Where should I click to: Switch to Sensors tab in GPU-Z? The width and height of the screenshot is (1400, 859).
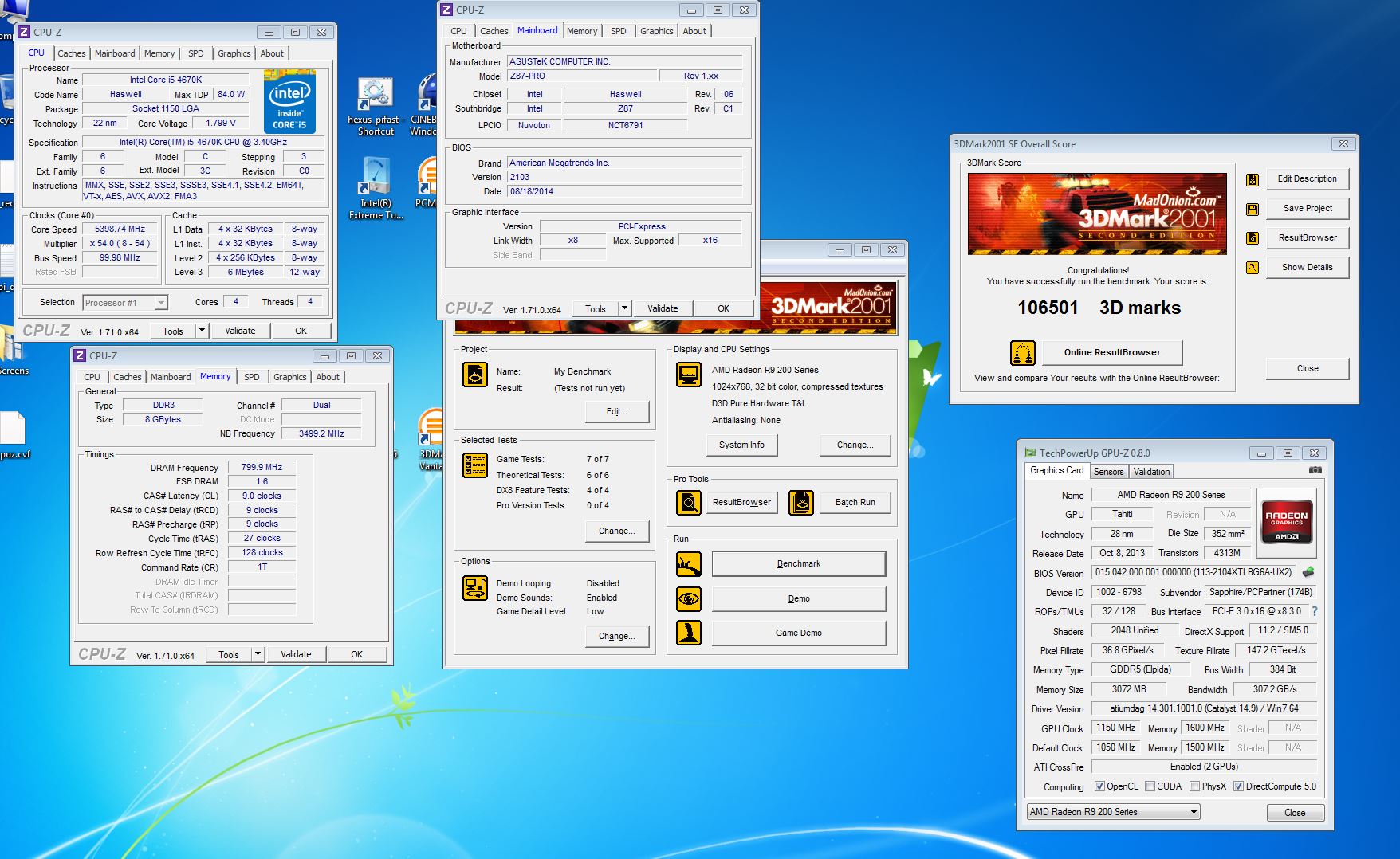click(x=1108, y=472)
